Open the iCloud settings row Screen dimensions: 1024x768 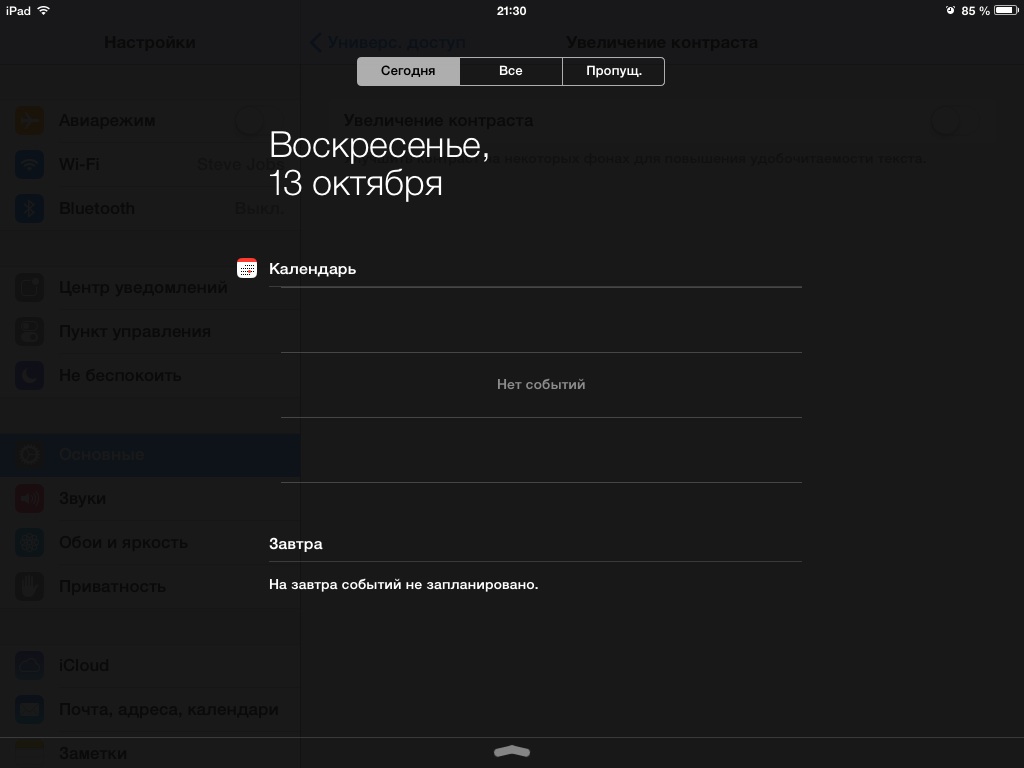[x=150, y=665]
